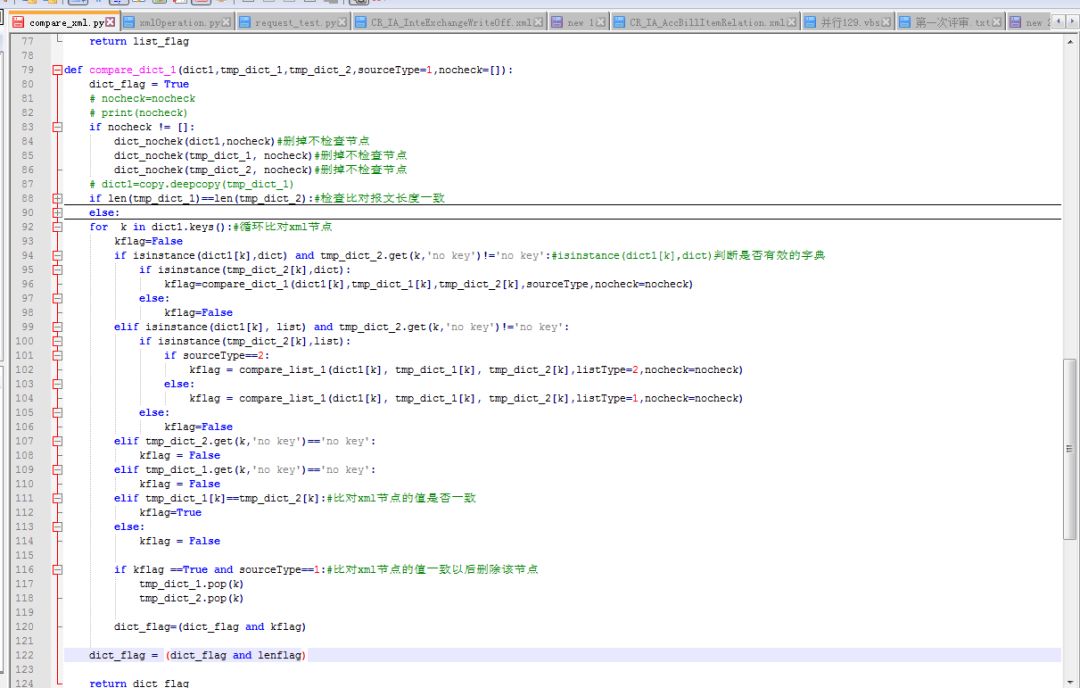
Task: Close the CR_IA_InteExchangeWriteOff.xml tab
Action: (538, 22)
